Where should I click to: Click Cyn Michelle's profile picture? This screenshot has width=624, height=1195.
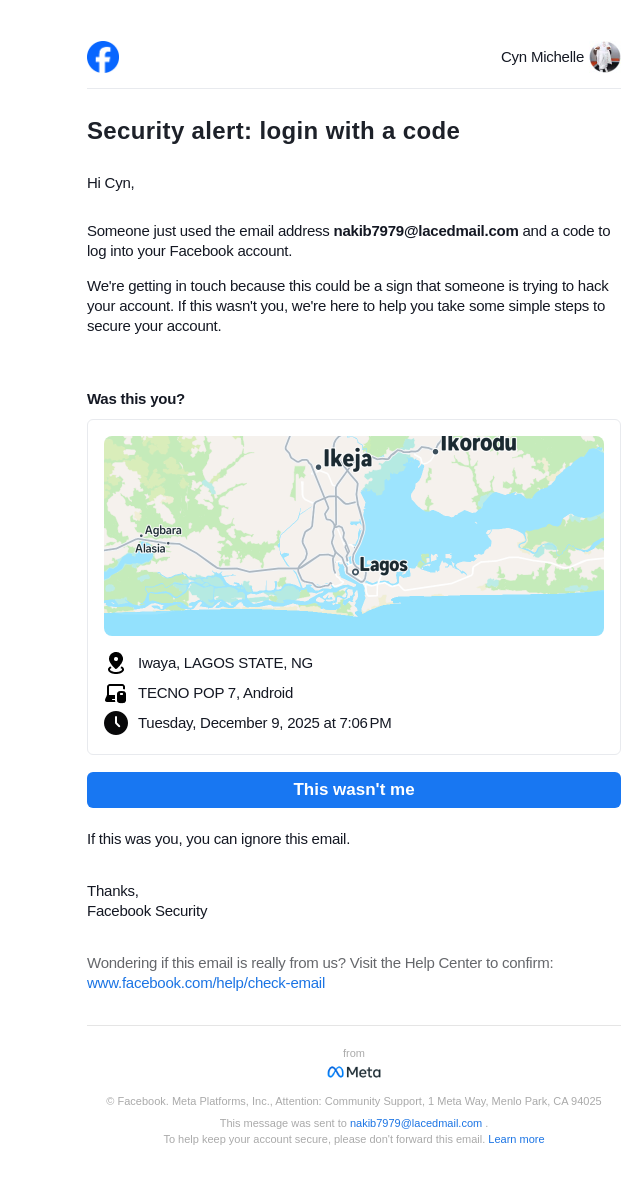tap(605, 57)
